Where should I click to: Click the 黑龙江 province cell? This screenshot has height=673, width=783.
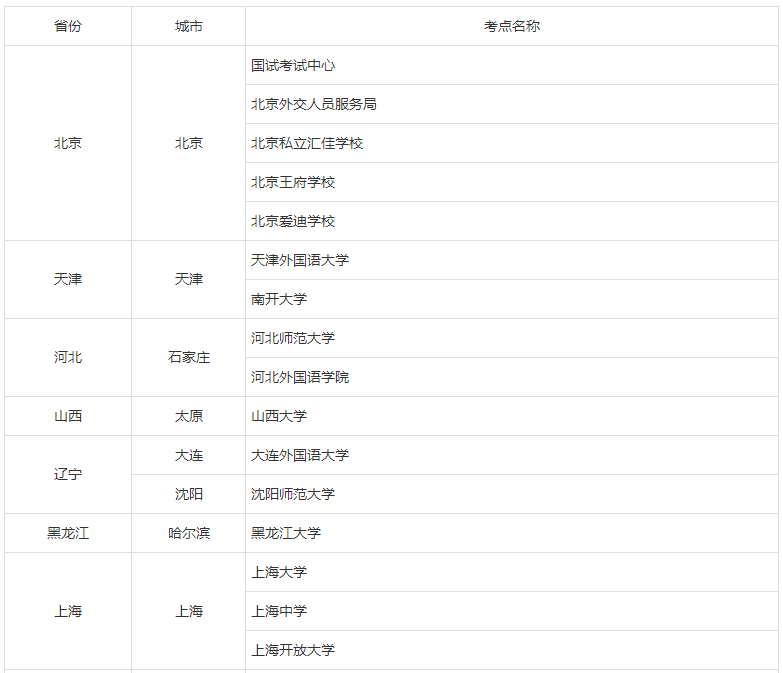[68, 533]
